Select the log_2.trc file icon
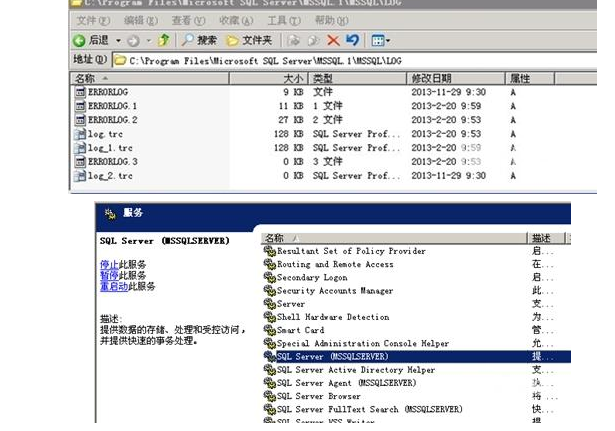The height and width of the screenshot is (431, 615). pos(80,176)
